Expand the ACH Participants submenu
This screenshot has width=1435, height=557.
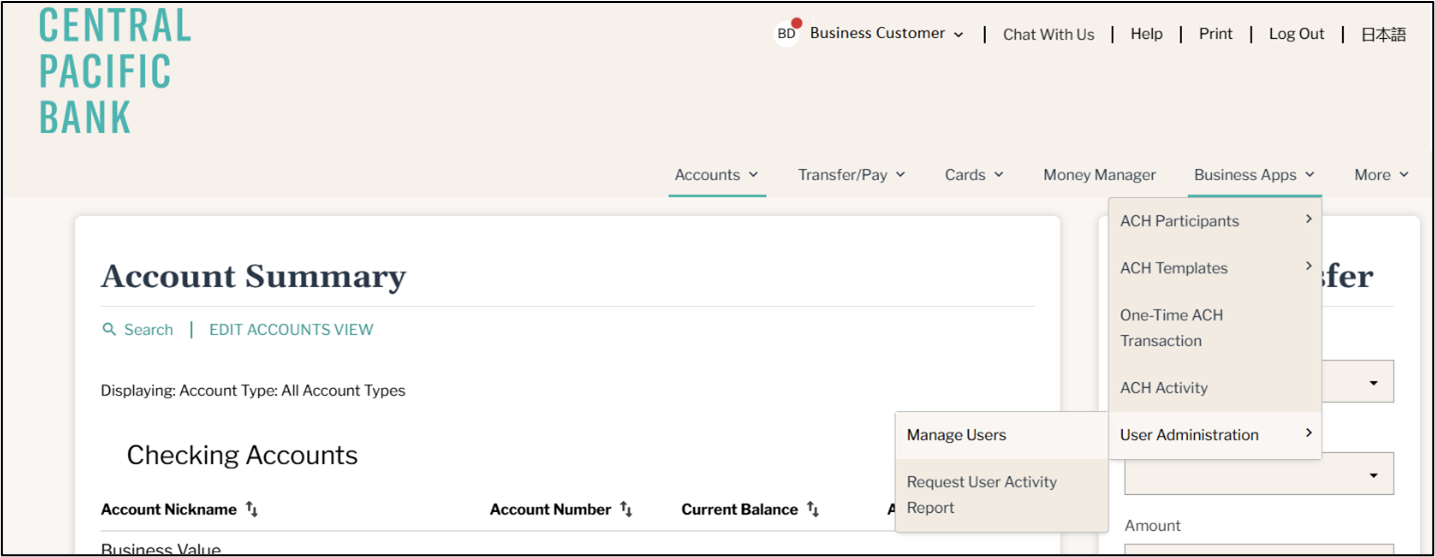(x=1215, y=221)
